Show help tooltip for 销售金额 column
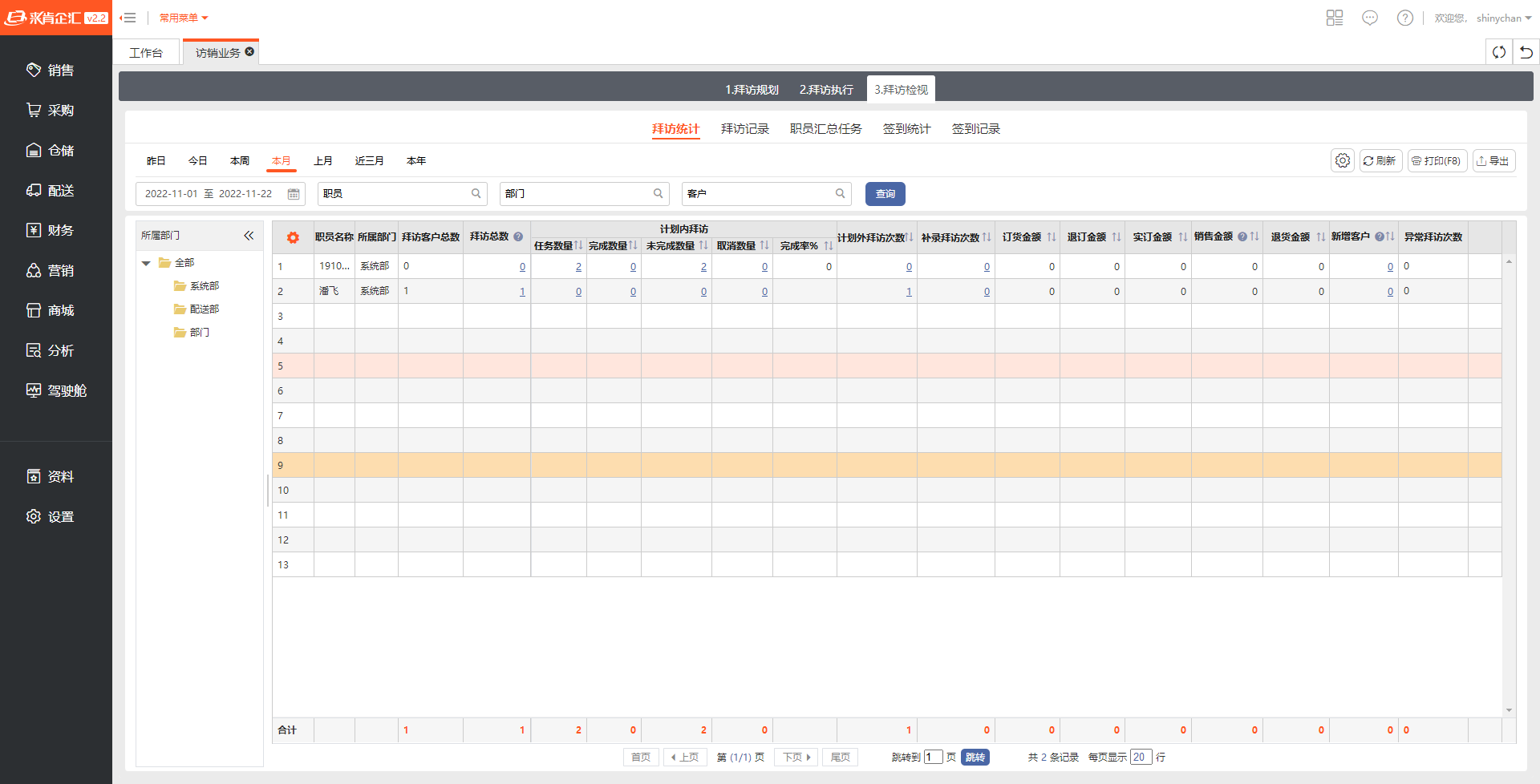 (1242, 236)
